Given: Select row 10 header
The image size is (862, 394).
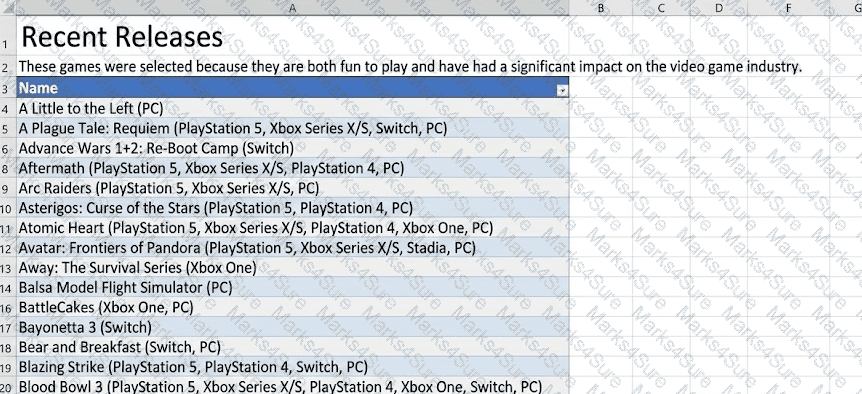Looking at the screenshot, I should pos(8,208).
